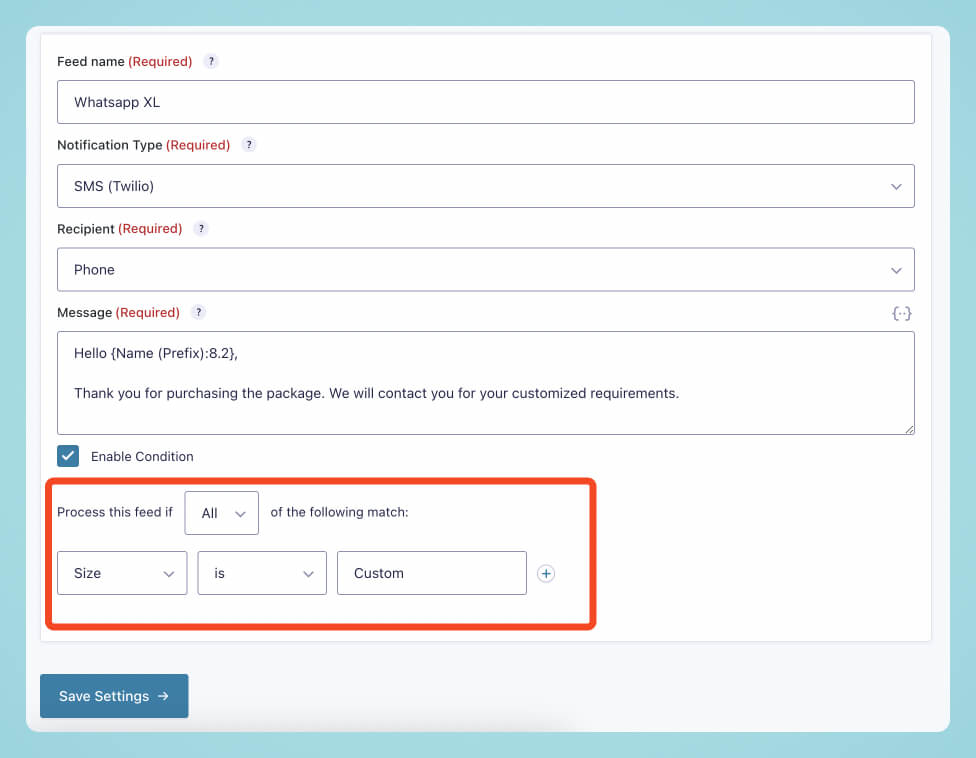
Task: Click the 'Process this feed if' text
Action: pyautogui.click(x=115, y=512)
